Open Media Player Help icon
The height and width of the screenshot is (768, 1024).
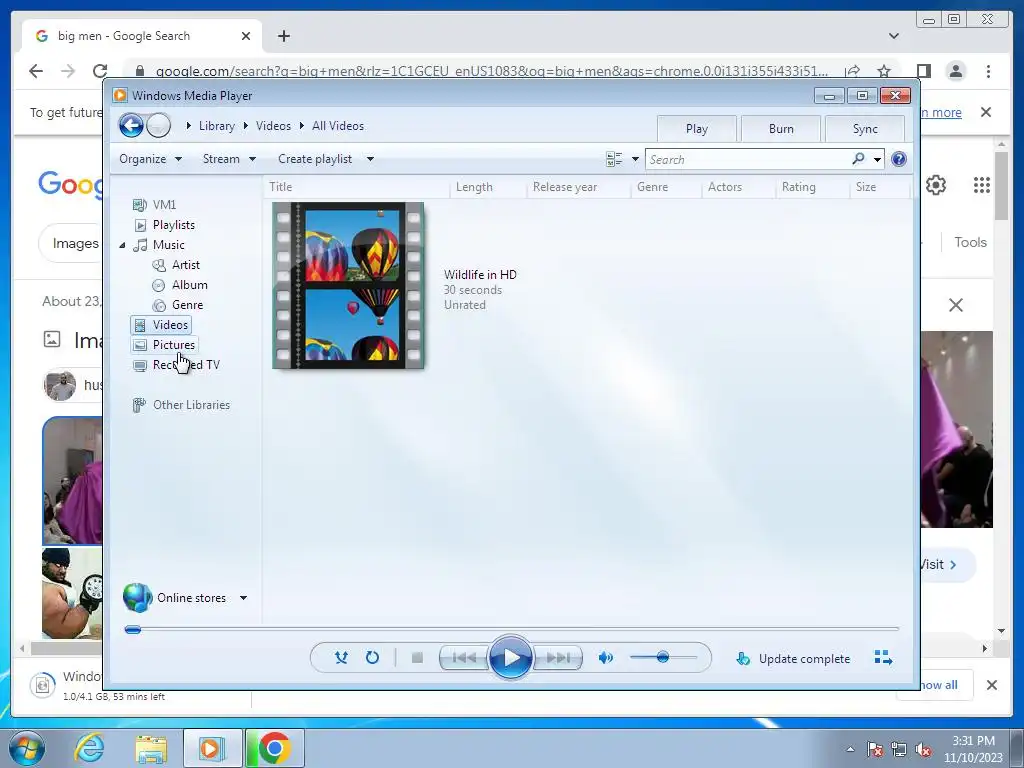click(899, 159)
